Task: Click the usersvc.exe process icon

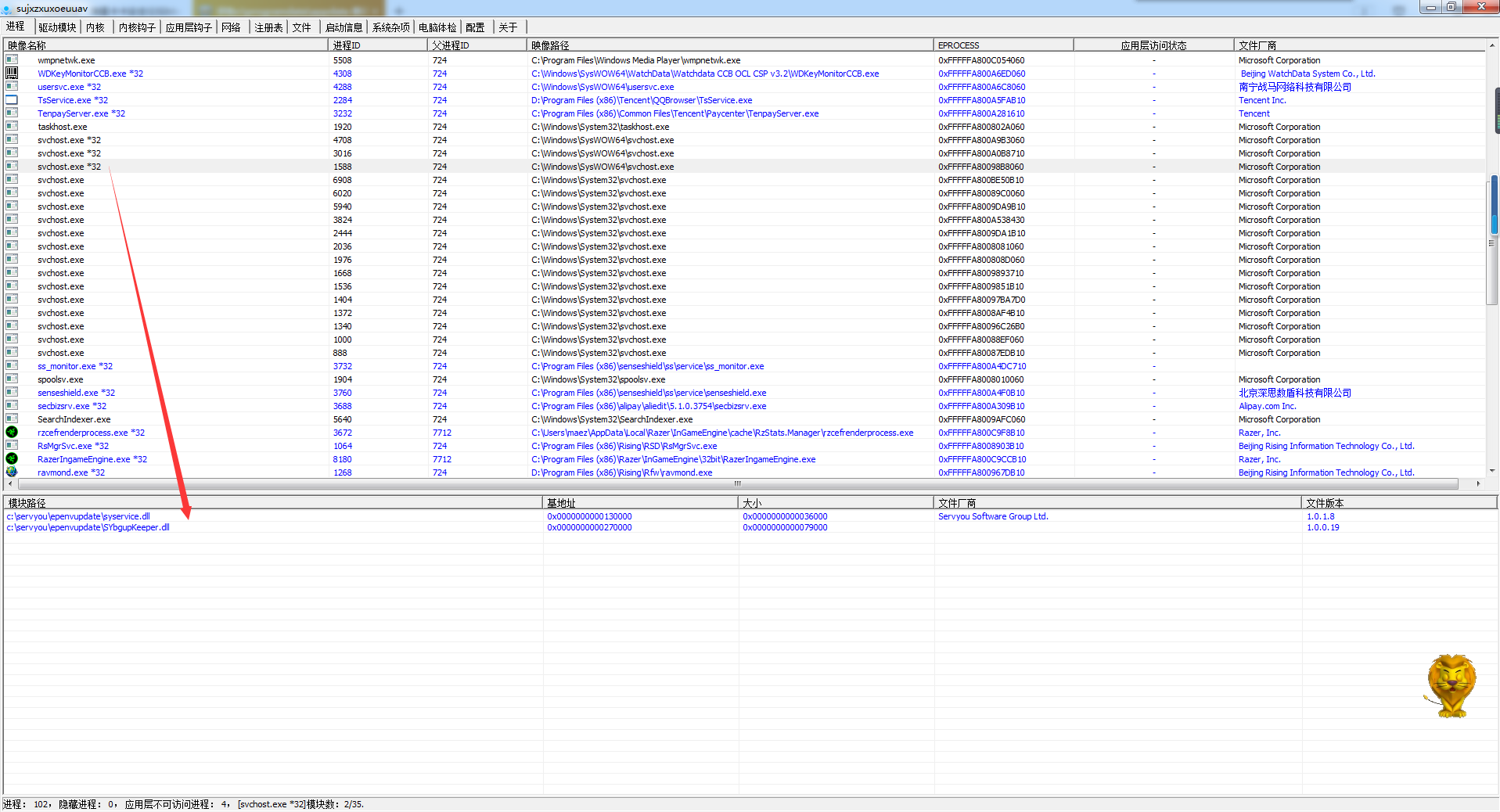Action: [12, 86]
